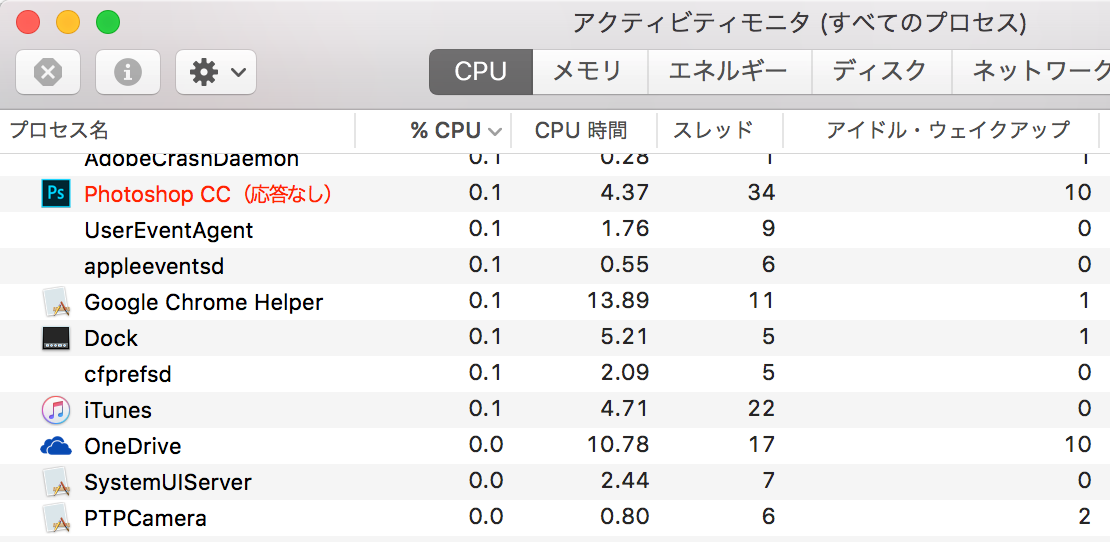Select the UserEventAgent process row
This screenshot has width=1110, height=542.
coord(555,230)
